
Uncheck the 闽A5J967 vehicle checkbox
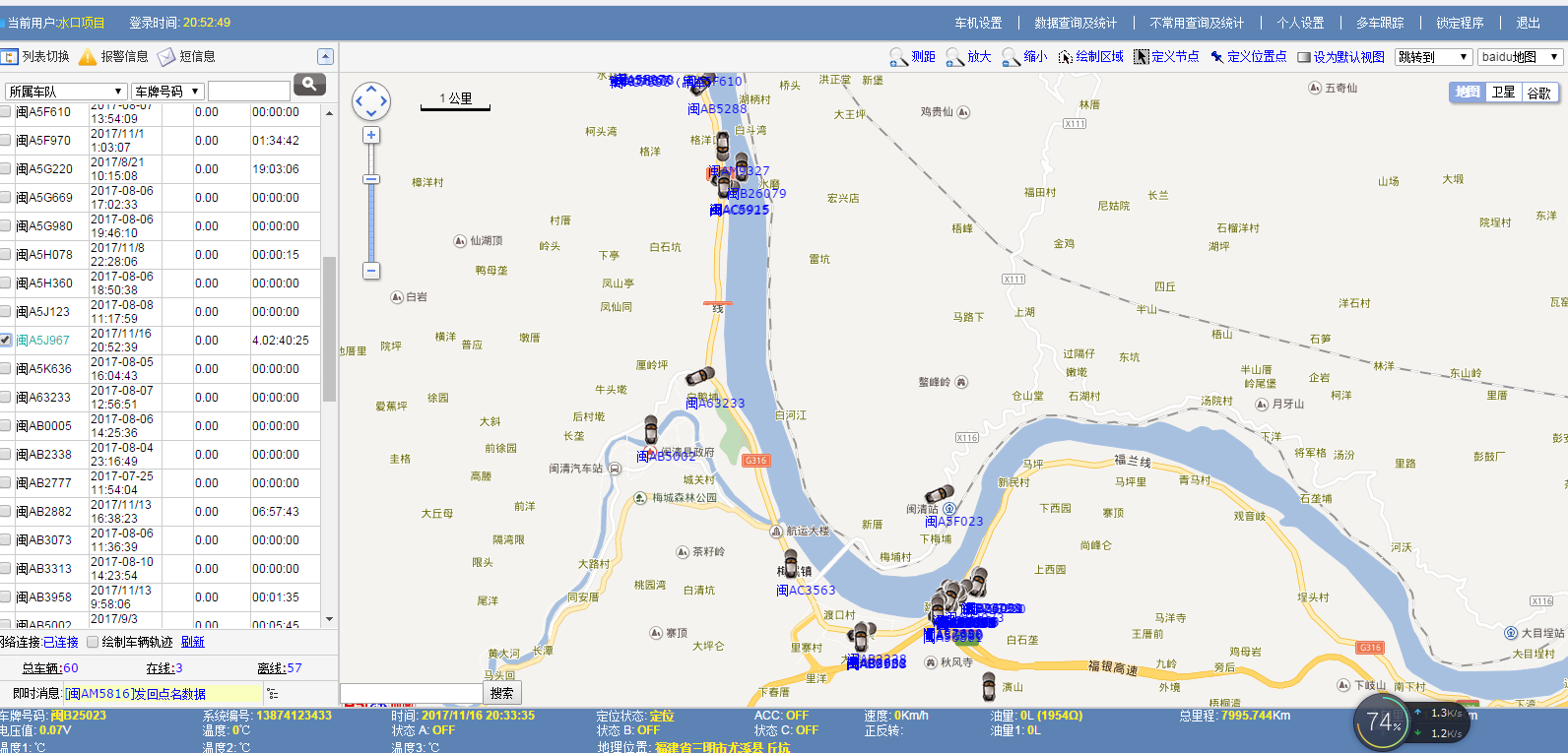click(6, 340)
